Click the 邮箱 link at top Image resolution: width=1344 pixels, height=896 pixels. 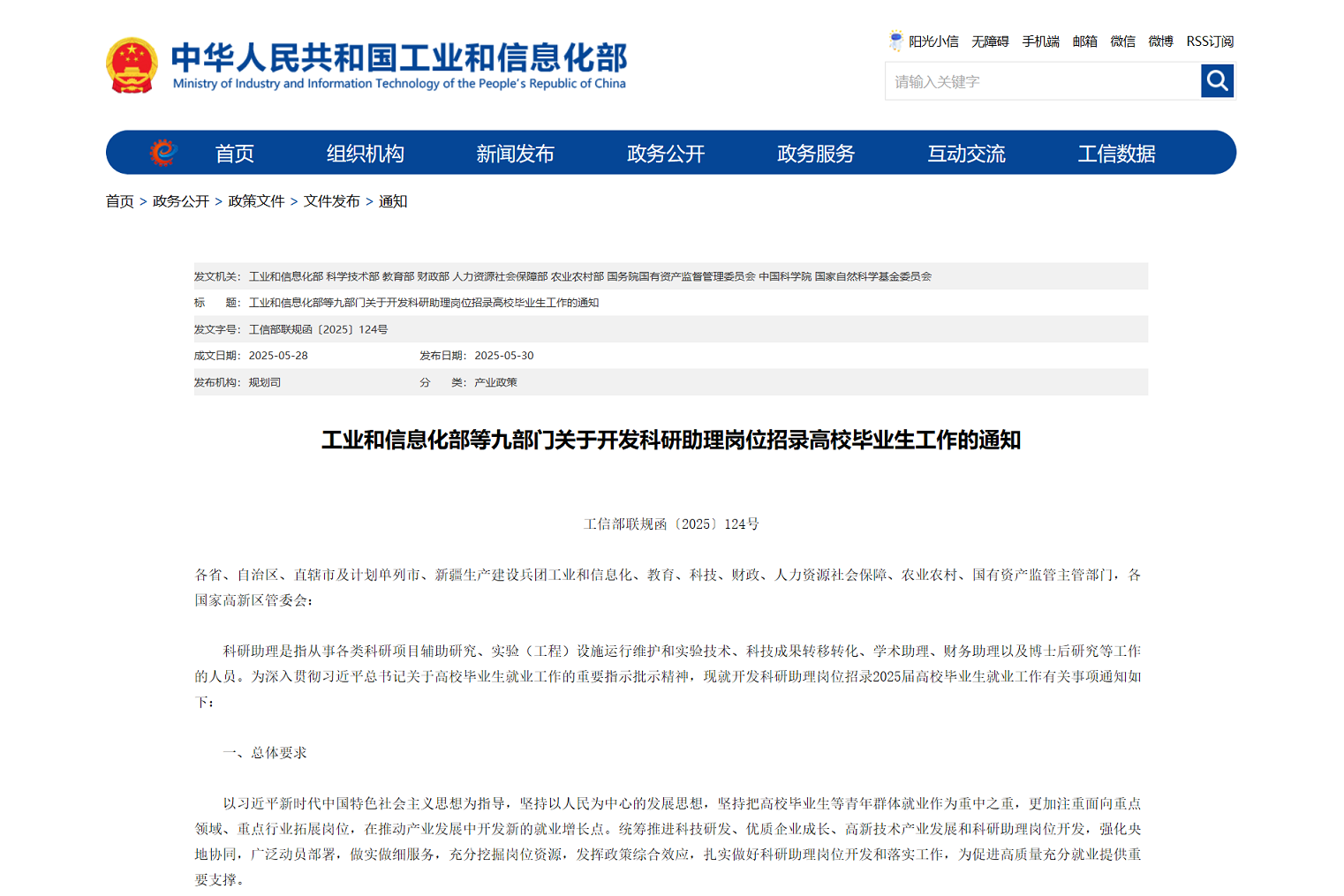tap(1084, 41)
